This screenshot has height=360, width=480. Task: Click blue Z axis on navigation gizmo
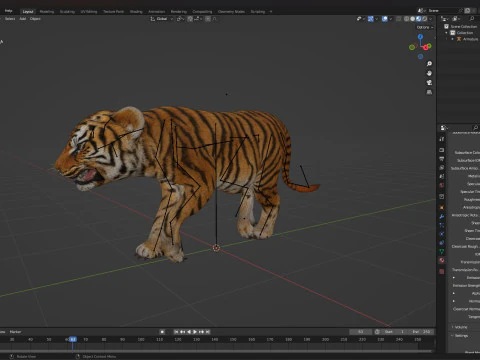pyautogui.click(x=420, y=37)
